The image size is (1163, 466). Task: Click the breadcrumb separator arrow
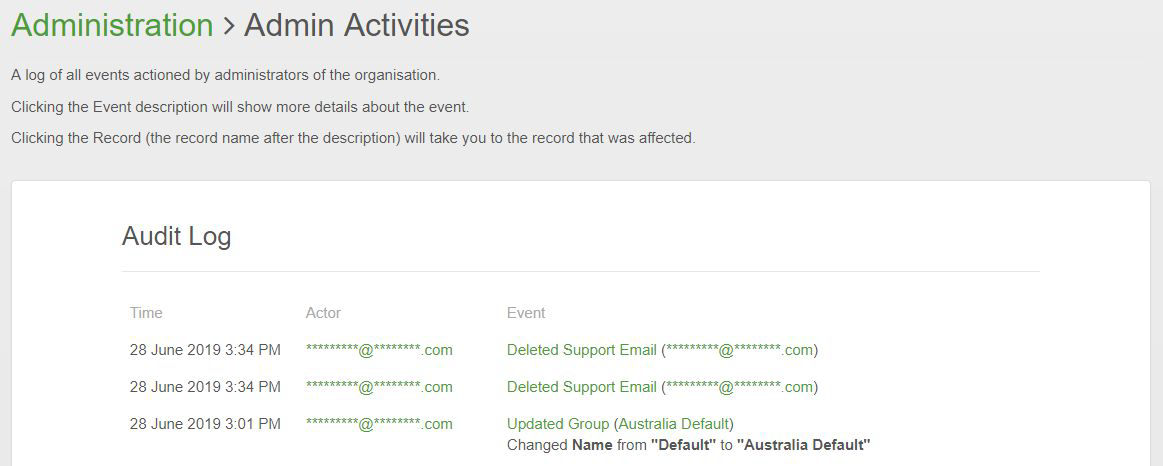229,27
